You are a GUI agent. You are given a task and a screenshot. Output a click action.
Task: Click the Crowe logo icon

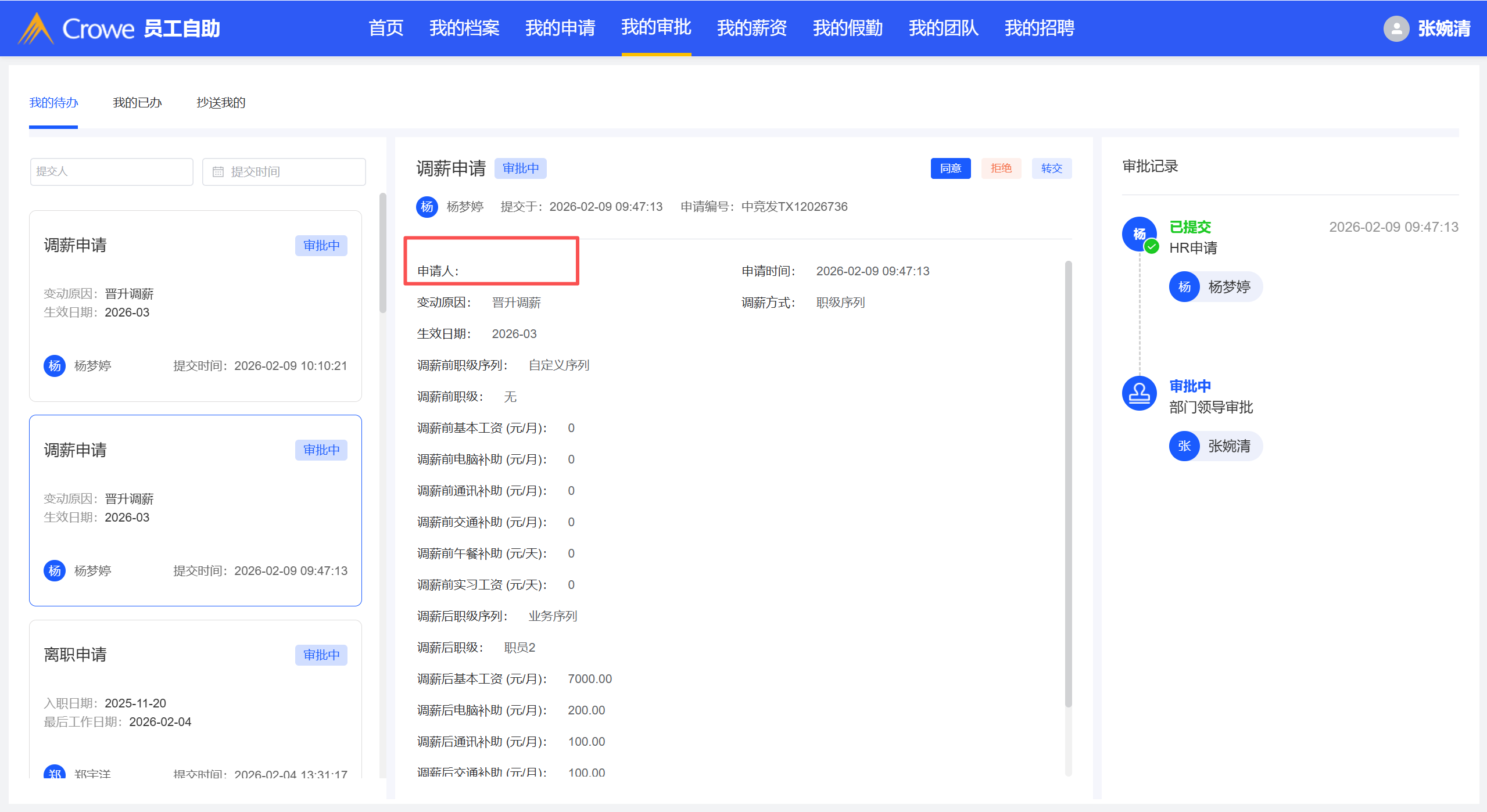[x=36, y=28]
